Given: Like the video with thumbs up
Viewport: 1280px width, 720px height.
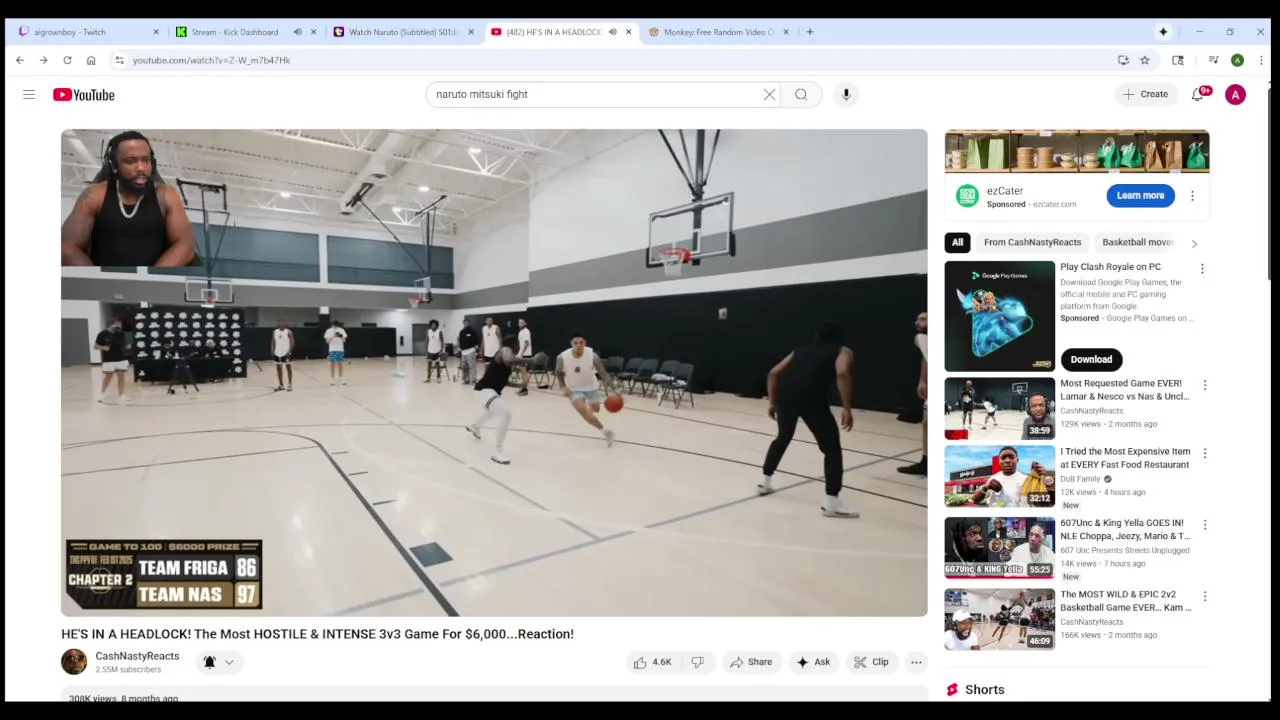Looking at the screenshot, I should pyautogui.click(x=652, y=662).
